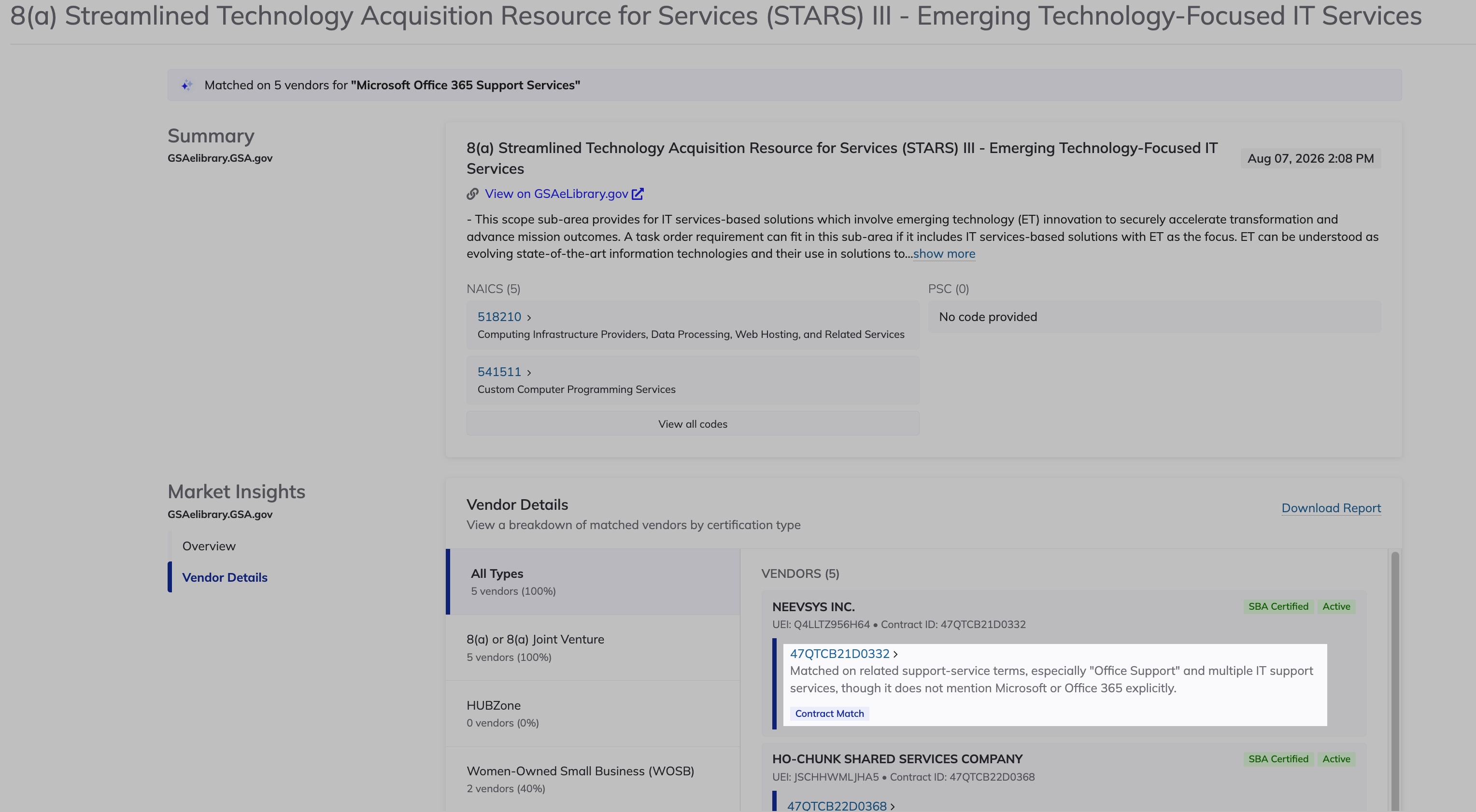Viewport: 1476px width, 812px height.
Task: Click HO-CHUNK SBA Certified badge
Action: click(x=1278, y=759)
